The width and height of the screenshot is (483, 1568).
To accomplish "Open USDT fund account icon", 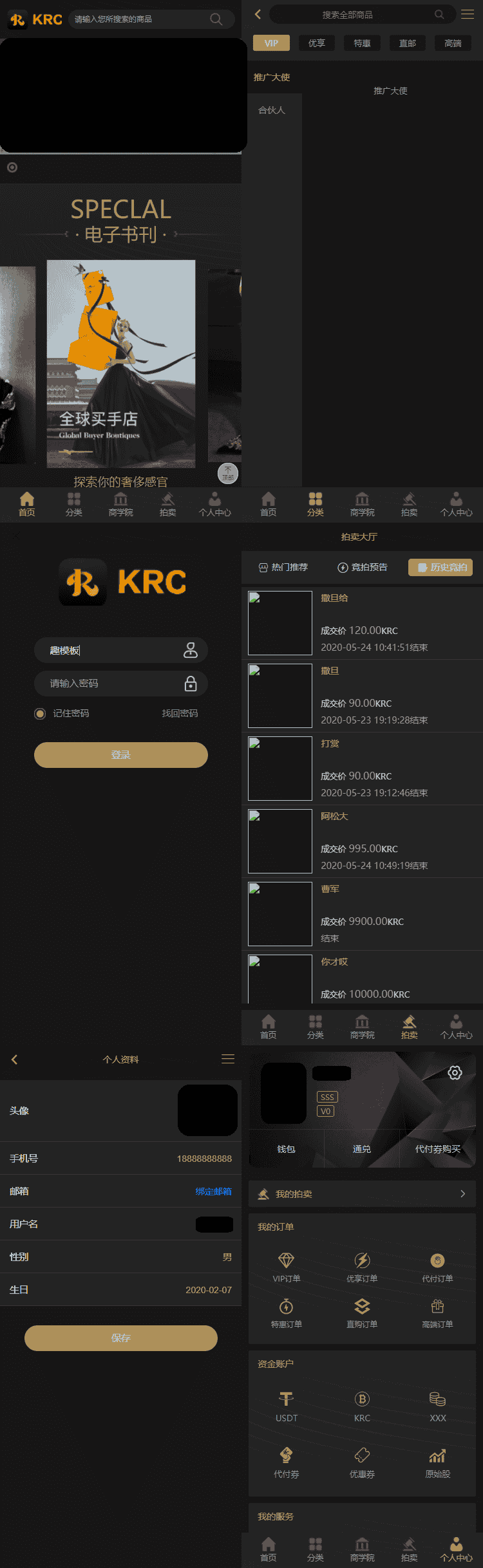I will 286,1398.
